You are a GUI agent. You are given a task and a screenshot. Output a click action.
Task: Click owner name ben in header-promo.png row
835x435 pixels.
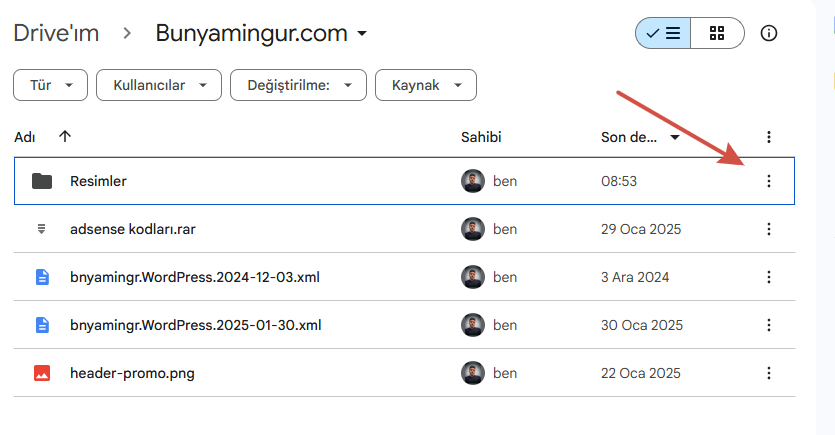(505, 373)
